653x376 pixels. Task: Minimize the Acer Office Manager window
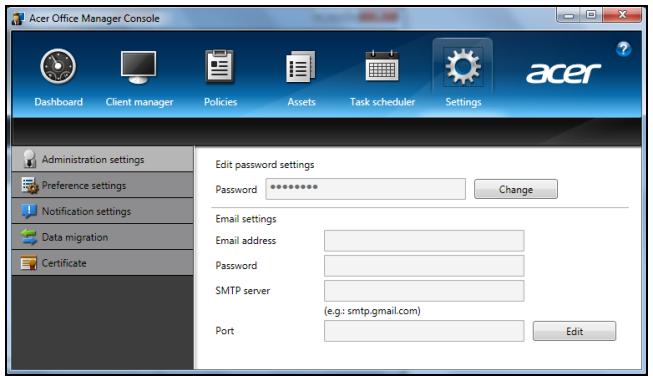click(x=568, y=15)
